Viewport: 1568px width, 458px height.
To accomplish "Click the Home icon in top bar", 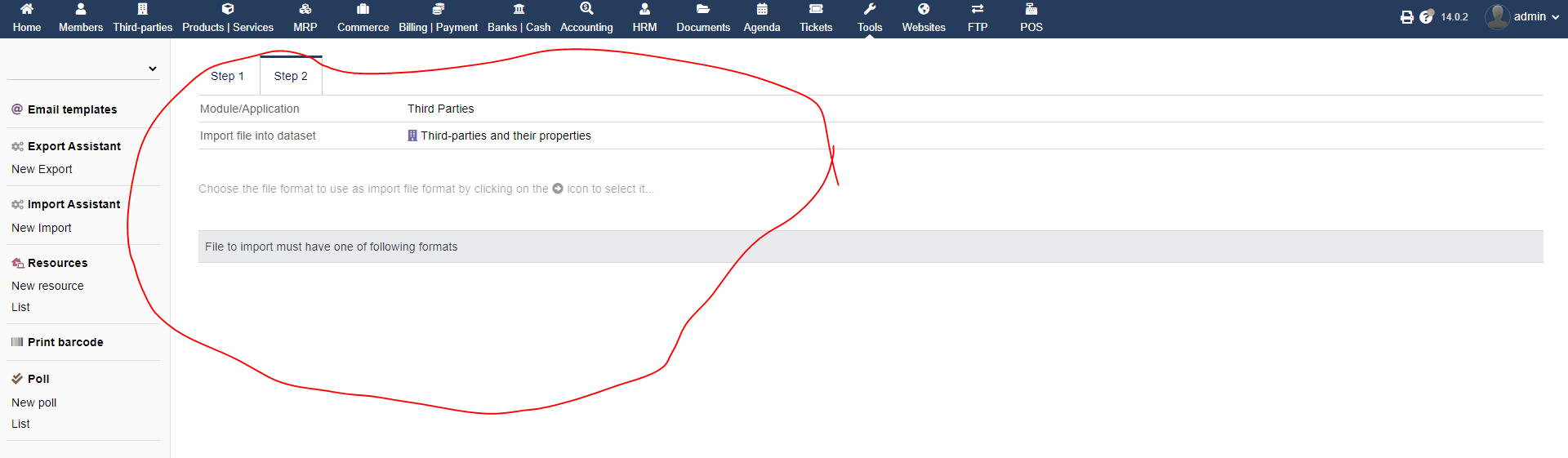I will [26, 9].
